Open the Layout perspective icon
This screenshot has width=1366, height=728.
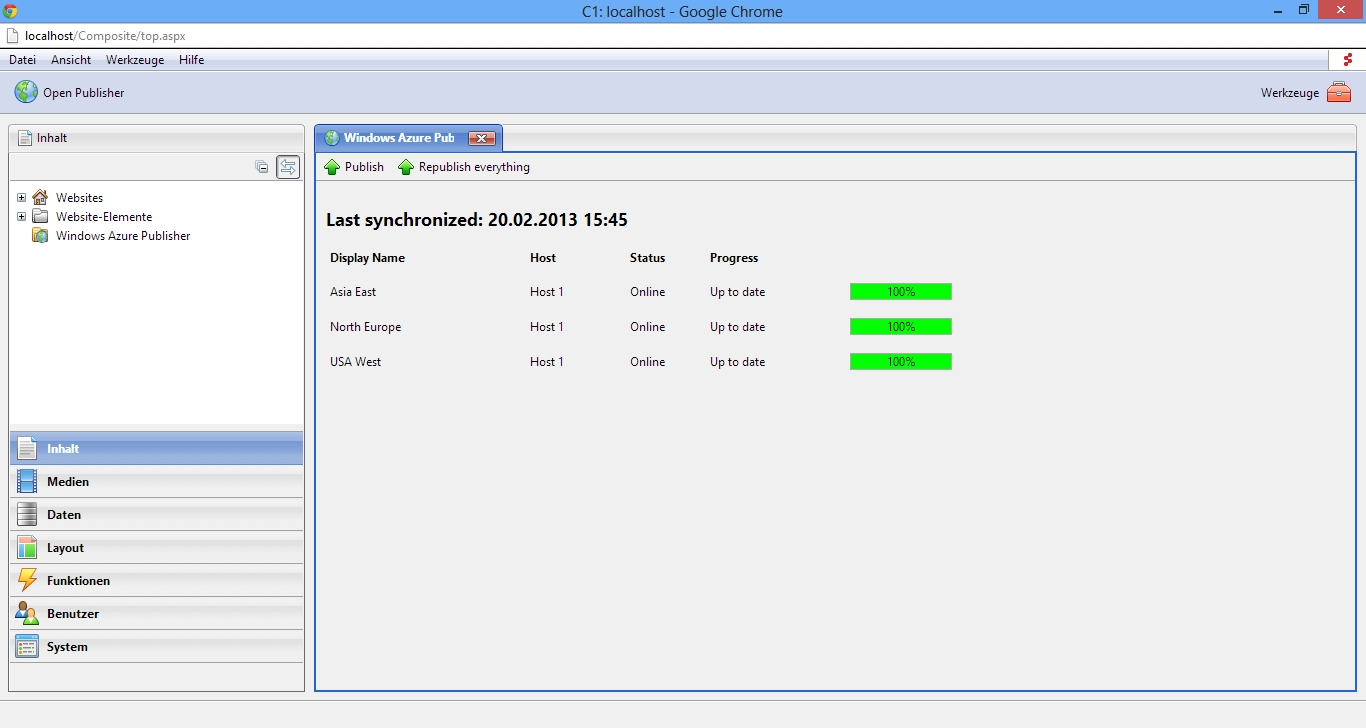coord(27,548)
